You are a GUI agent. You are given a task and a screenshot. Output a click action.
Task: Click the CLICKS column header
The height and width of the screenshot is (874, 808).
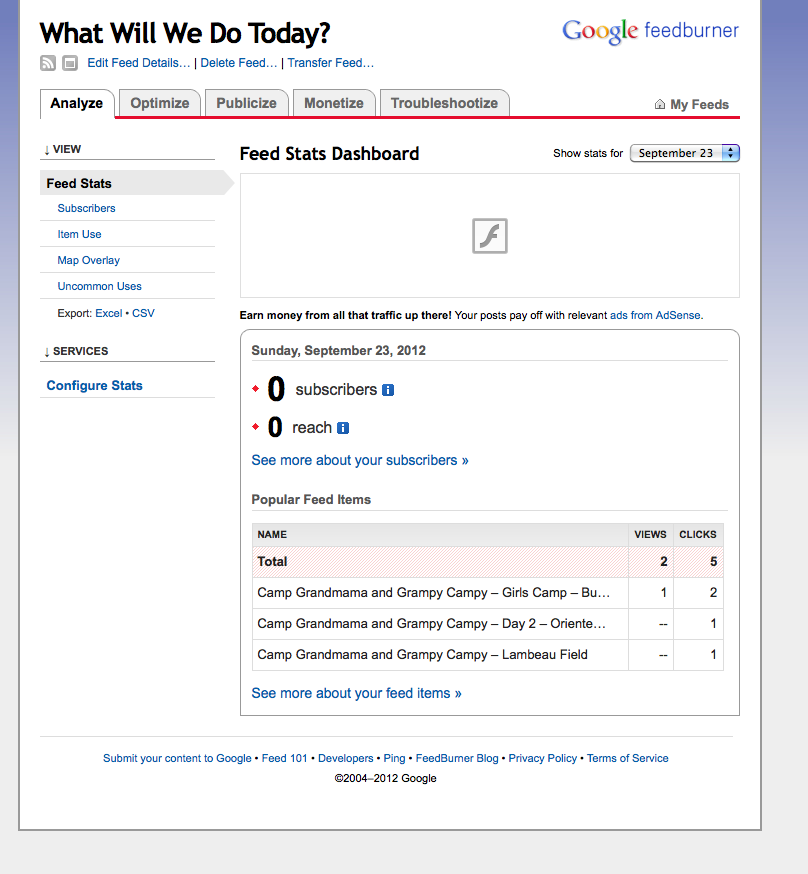[698, 535]
